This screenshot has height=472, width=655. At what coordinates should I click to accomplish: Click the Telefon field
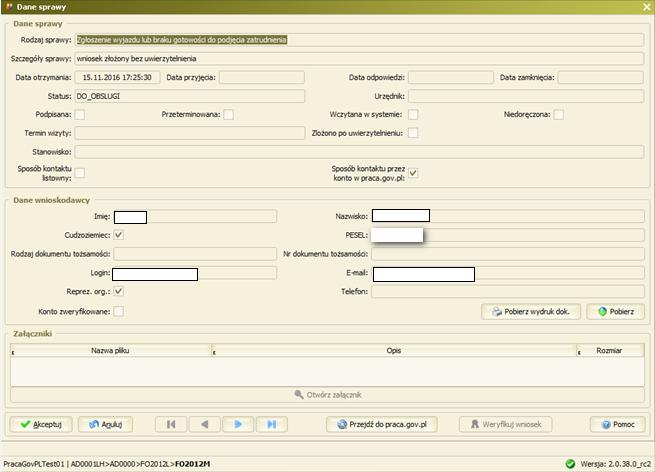pos(508,292)
